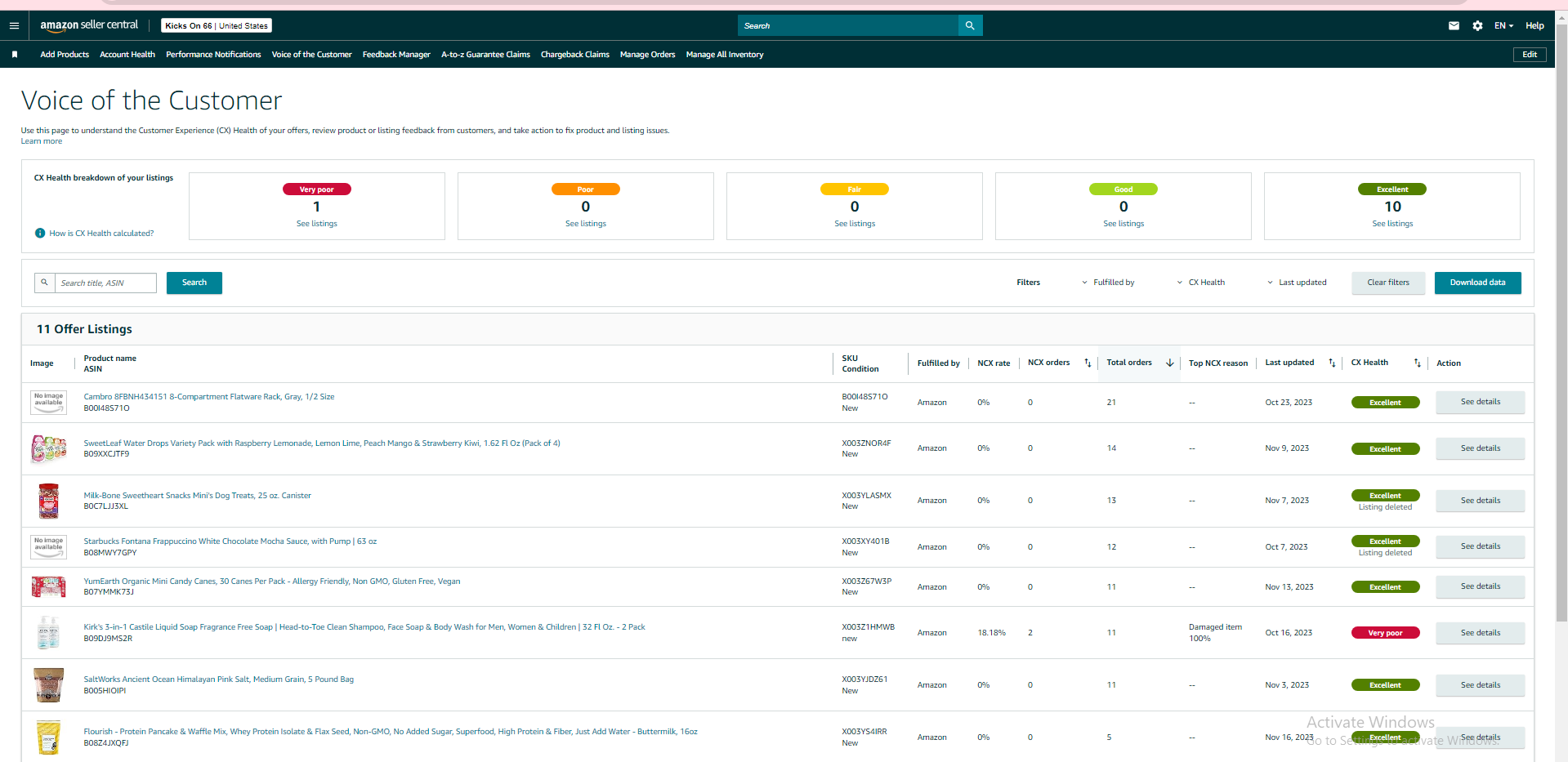See listings under Poor card
Viewport: 1568px width, 762px height.
(x=586, y=224)
